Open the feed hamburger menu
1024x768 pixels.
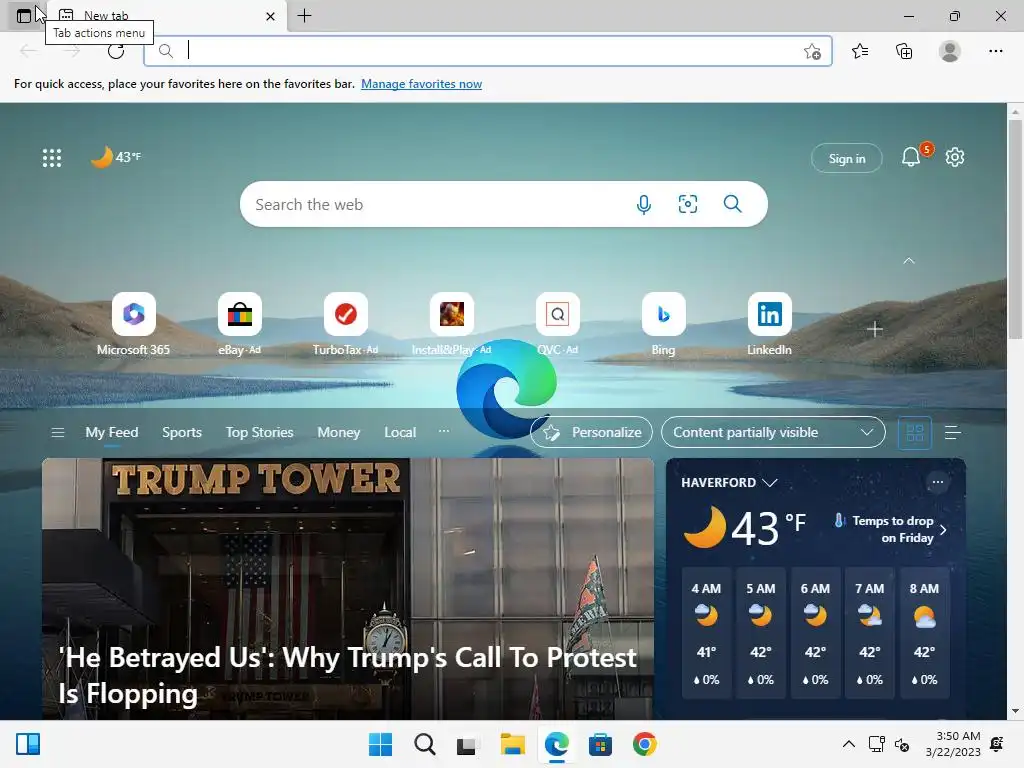pos(57,432)
